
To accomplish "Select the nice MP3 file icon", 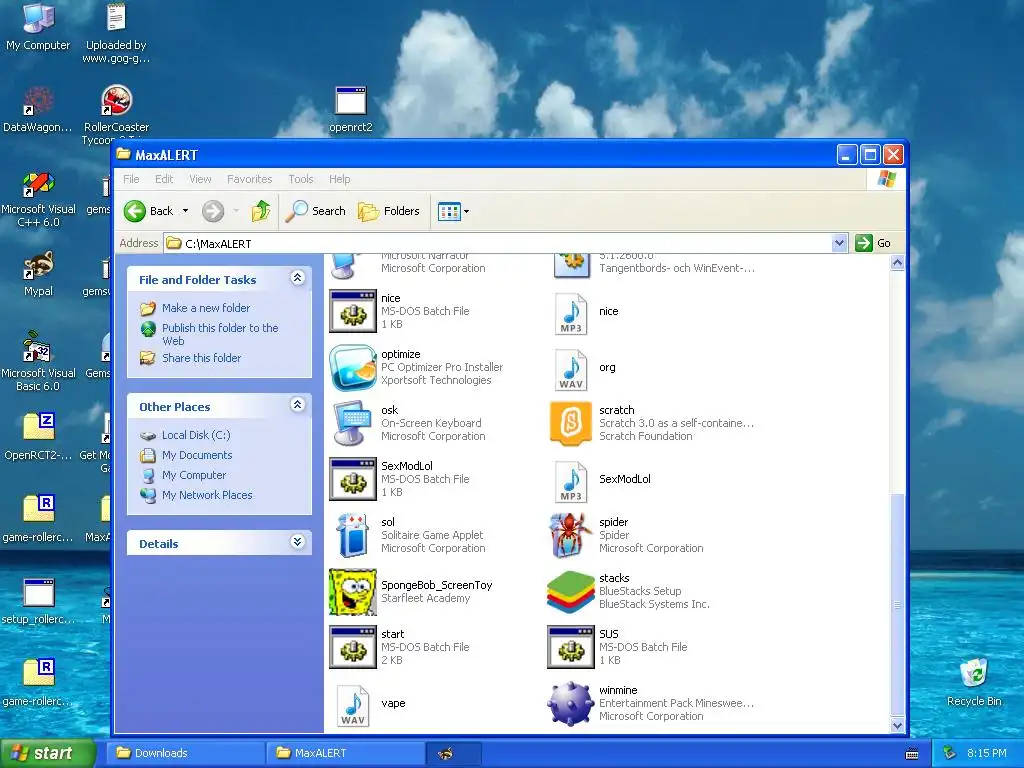I will coord(571,313).
